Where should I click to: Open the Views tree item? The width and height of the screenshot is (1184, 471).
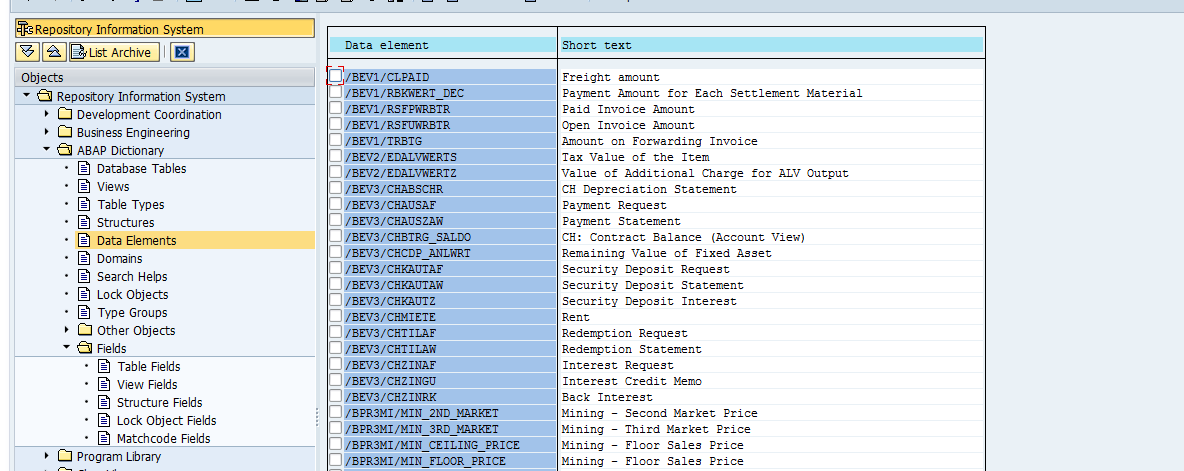(113, 187)
